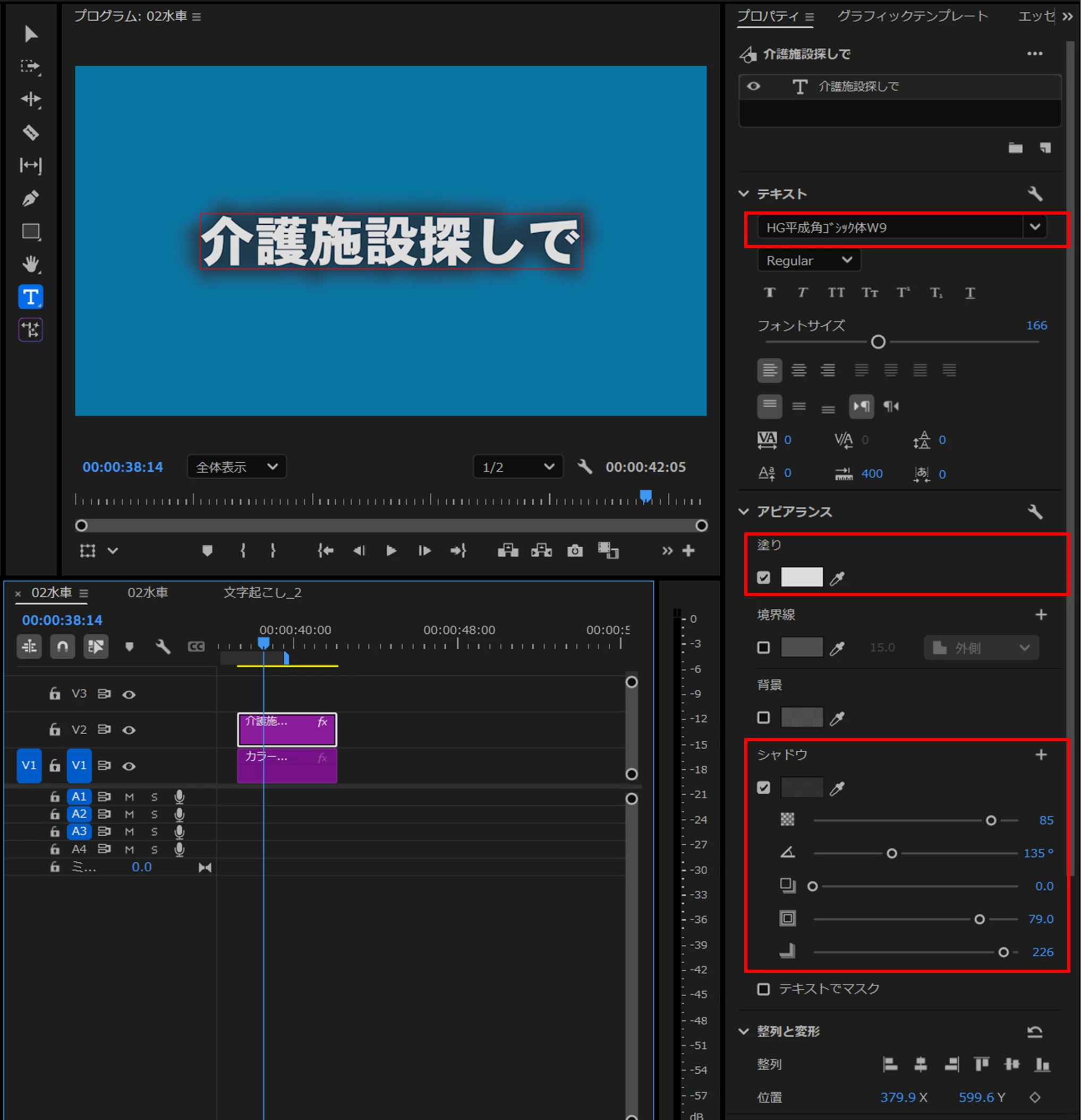Open the 全体表示 zoom level dropdown
Viewport: 1081px width, 1120px height.
(236, 467)
